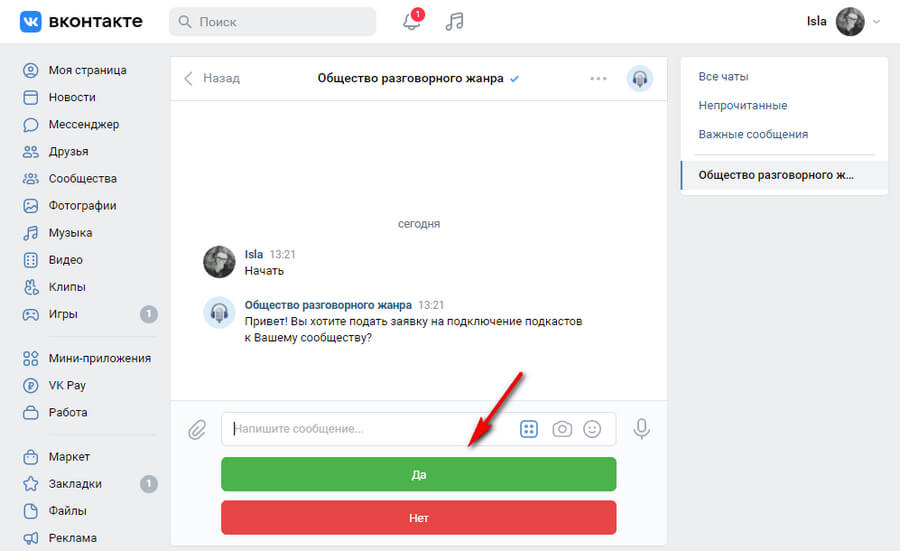Select Важные сообщения filter
The height and width of the screenshot is (551, 900).
click(753, 134)
